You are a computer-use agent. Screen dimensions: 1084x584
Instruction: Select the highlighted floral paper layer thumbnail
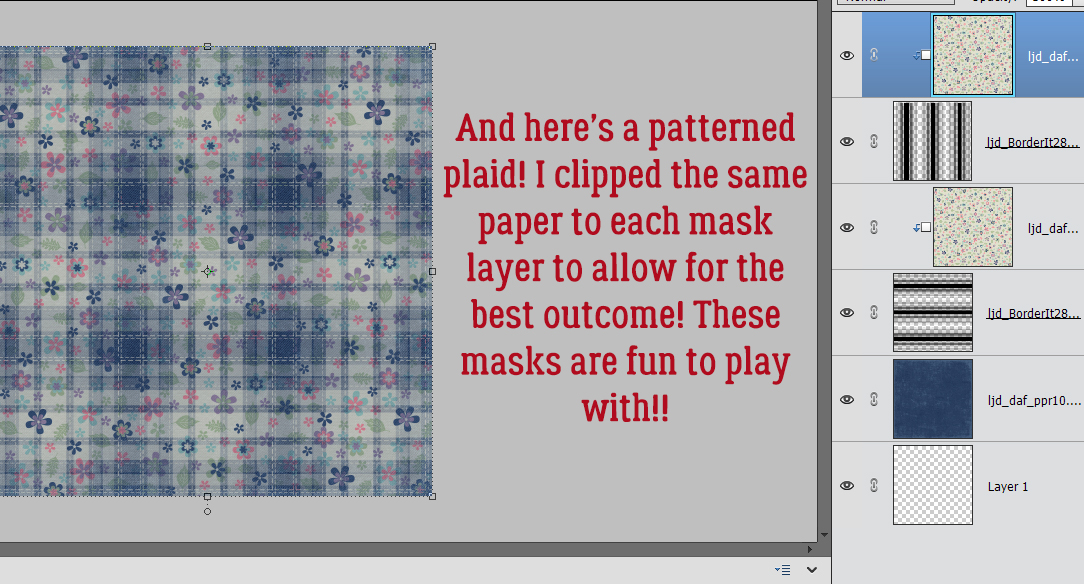coord(973,55)
